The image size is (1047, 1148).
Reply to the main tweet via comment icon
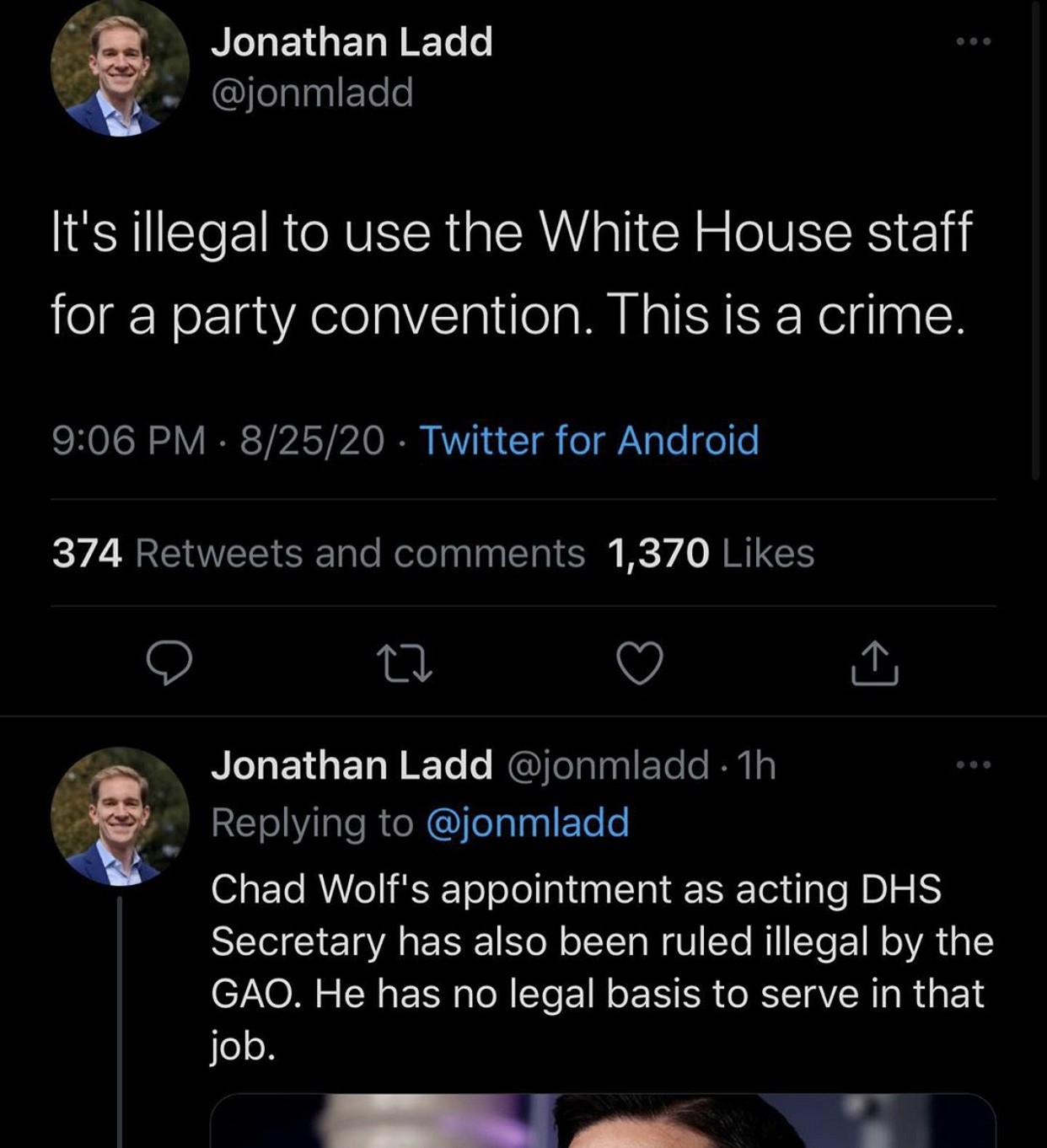click(169, 663)
